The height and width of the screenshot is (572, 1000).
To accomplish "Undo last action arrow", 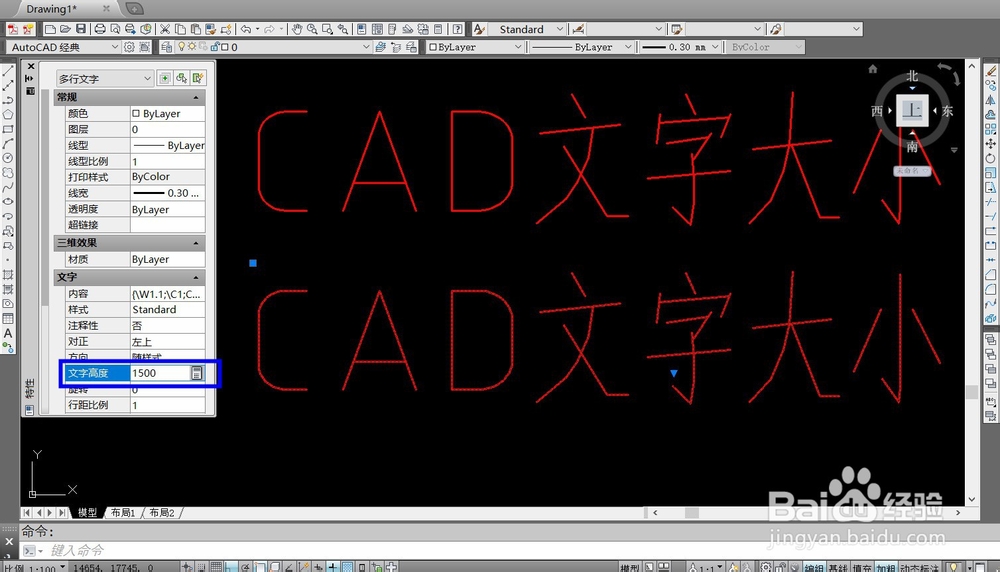I will [246, 29].
